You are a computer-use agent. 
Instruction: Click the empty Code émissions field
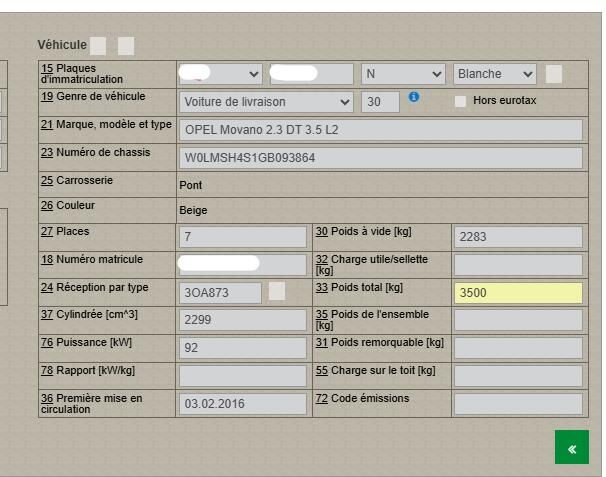tap(517, 404)
